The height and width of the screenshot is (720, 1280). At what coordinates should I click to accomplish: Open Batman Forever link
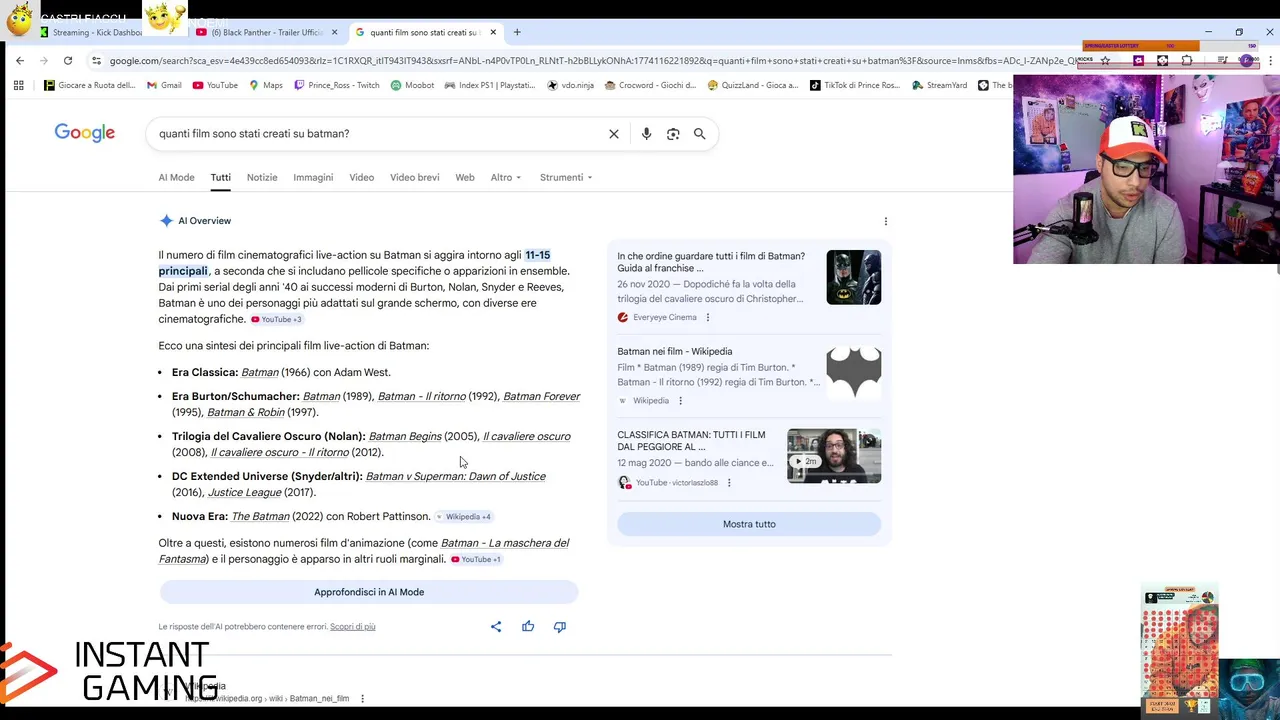[541, 396]
